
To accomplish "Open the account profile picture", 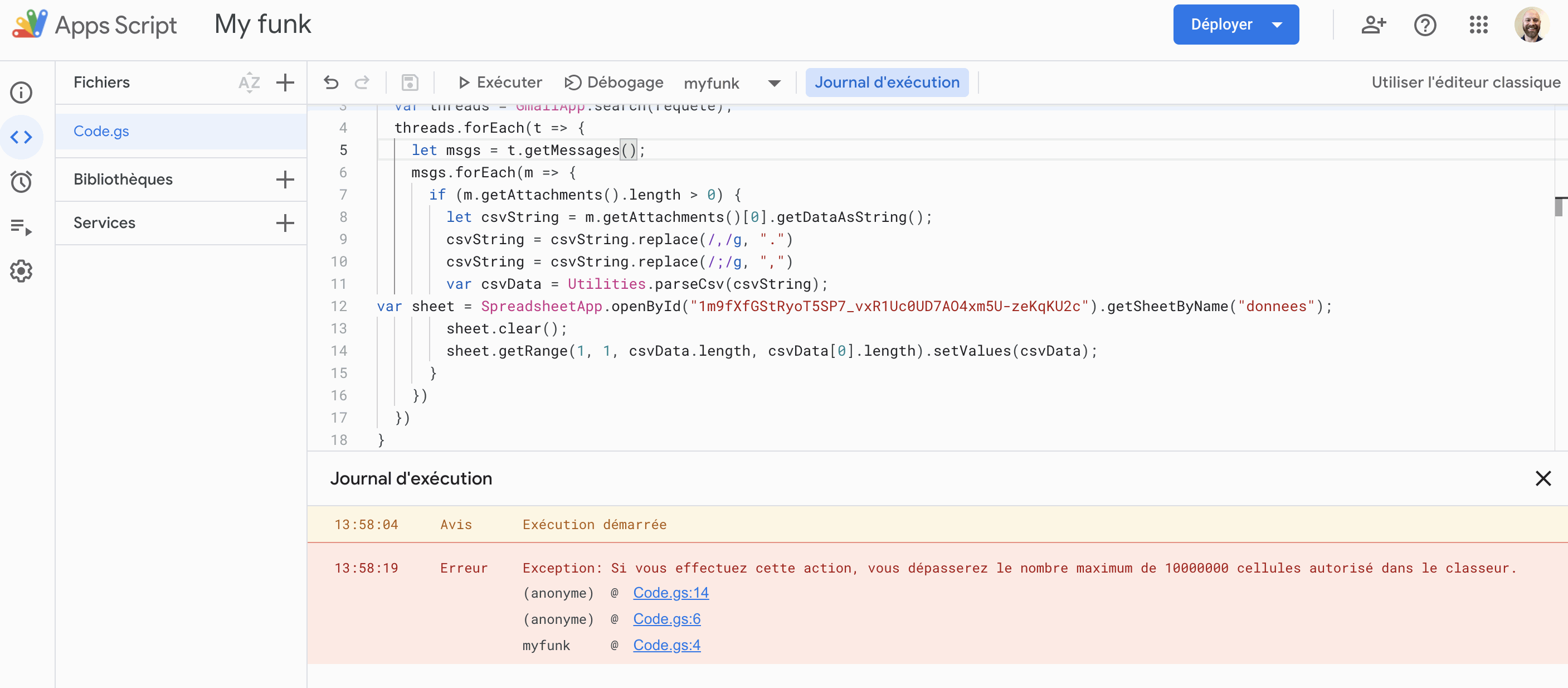I will (1531, 25).
